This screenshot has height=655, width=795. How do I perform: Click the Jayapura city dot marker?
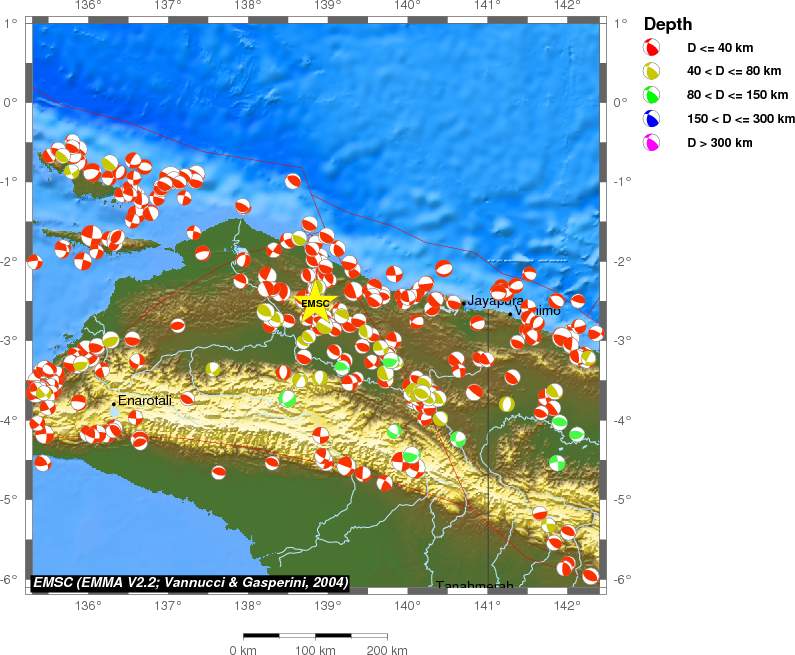pyautogui.click(x=463, y=304)
